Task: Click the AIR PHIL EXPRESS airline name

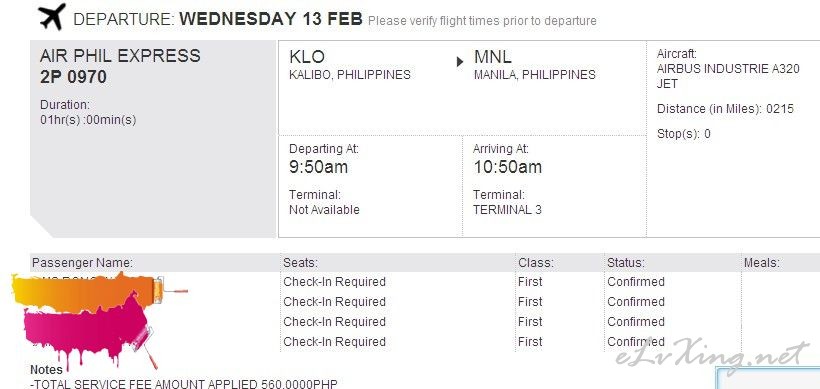Action: (120, 55)
